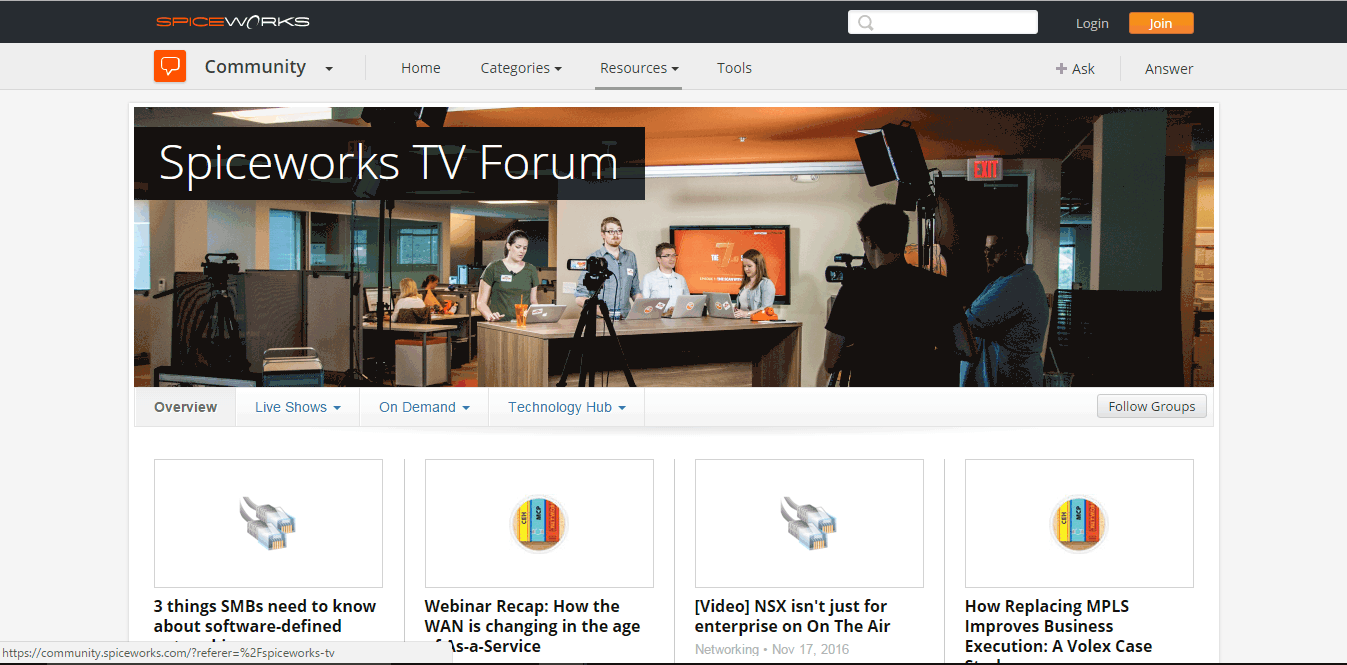Open the Resources dropdown menu
Screen dimensions: 1347x665
639,68
